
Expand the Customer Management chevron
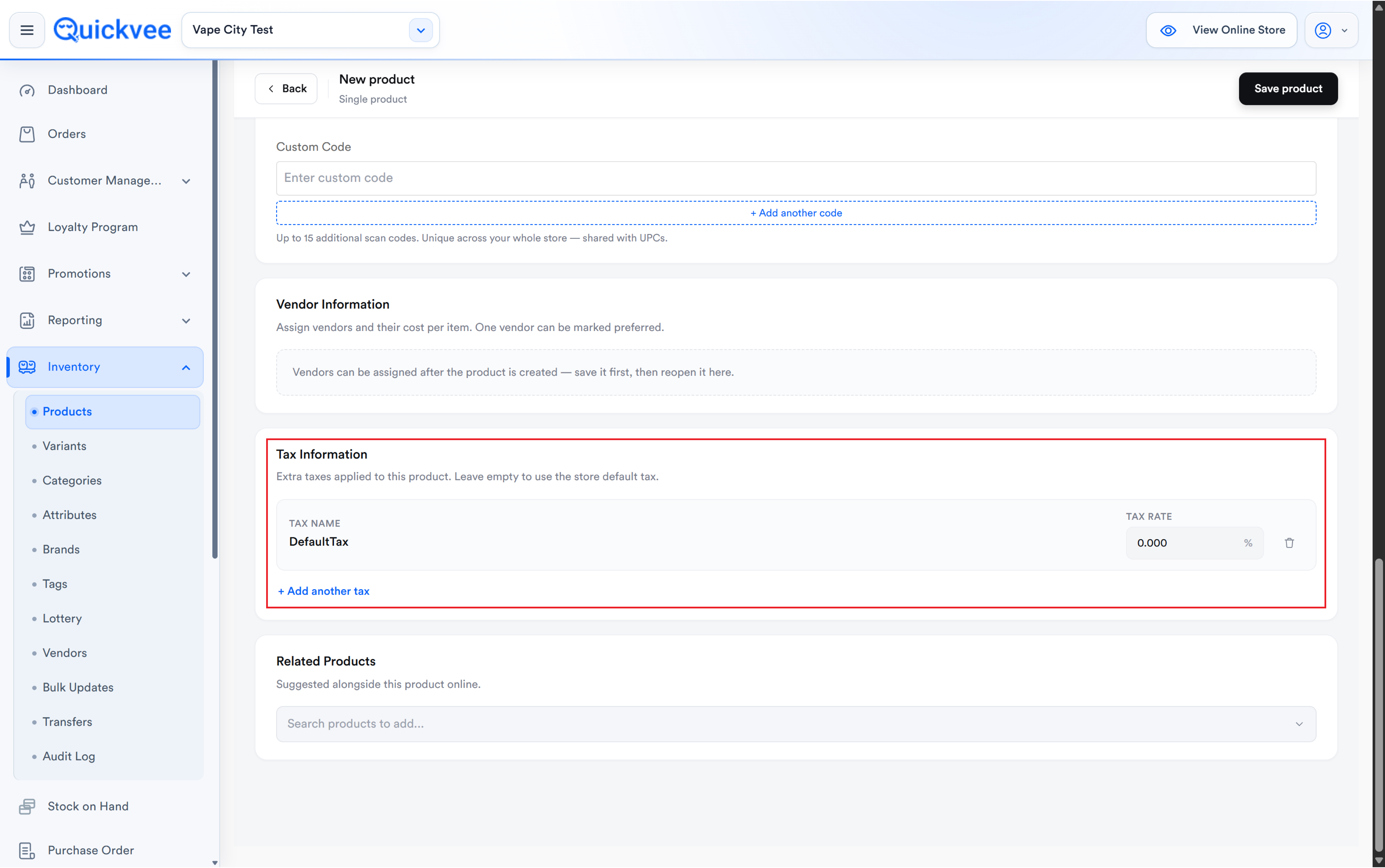(186, 181)
